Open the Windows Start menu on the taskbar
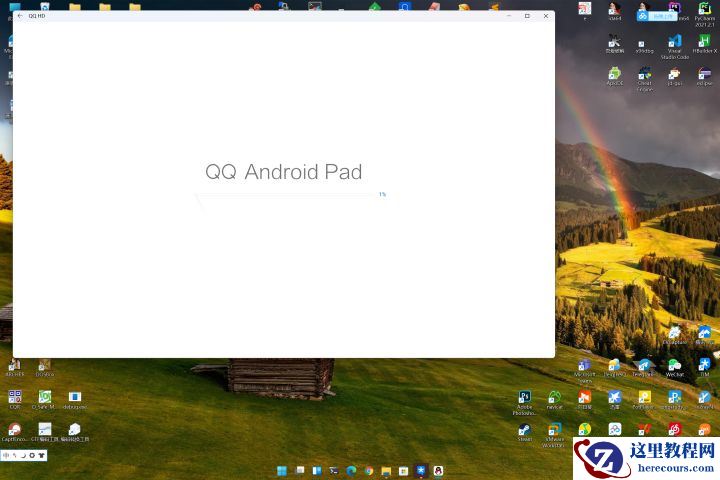Viewport: 720px width, 480px height. pos(282,471)
